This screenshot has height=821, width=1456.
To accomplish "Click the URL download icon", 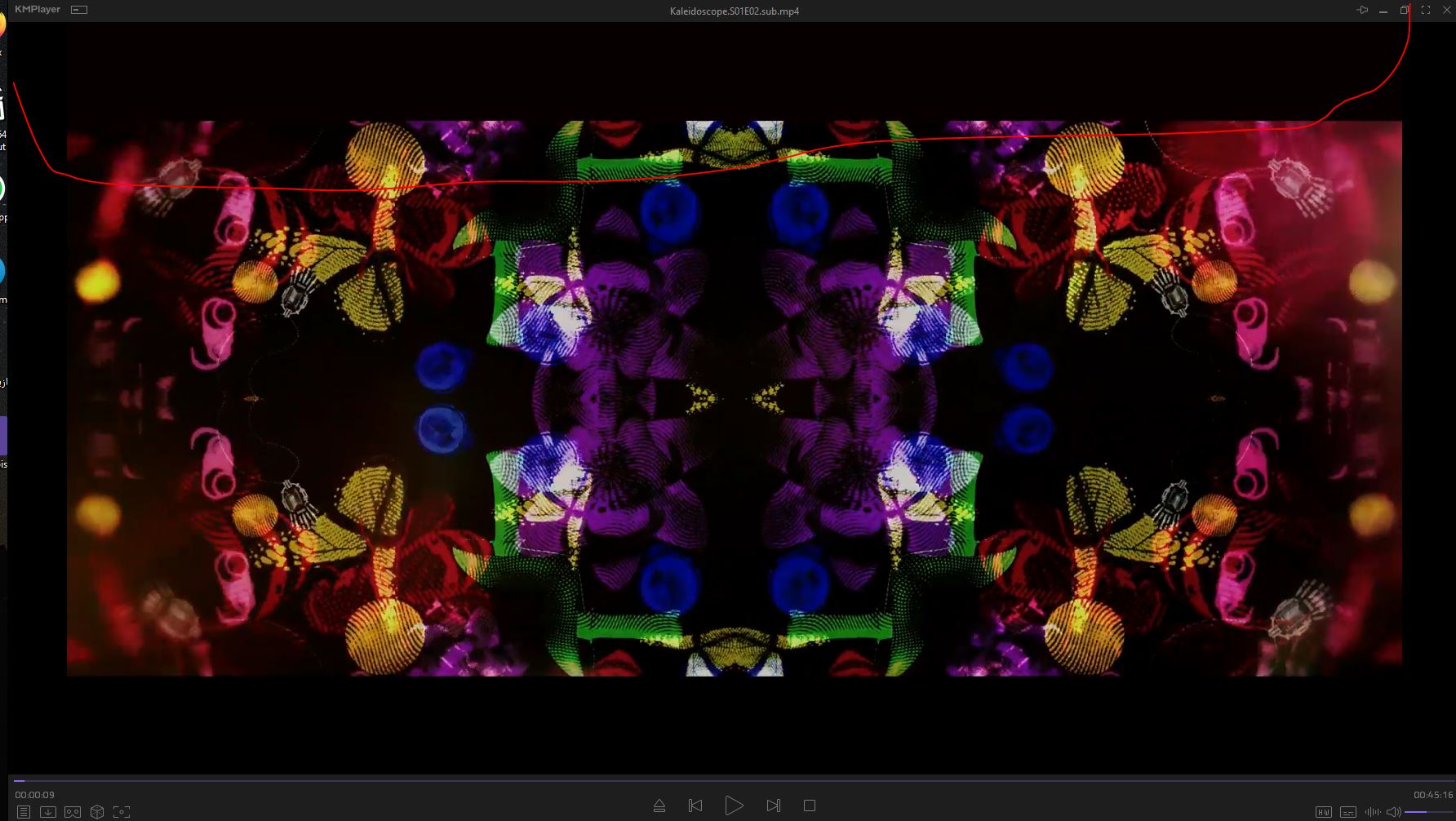I will (x=48, y=811).
